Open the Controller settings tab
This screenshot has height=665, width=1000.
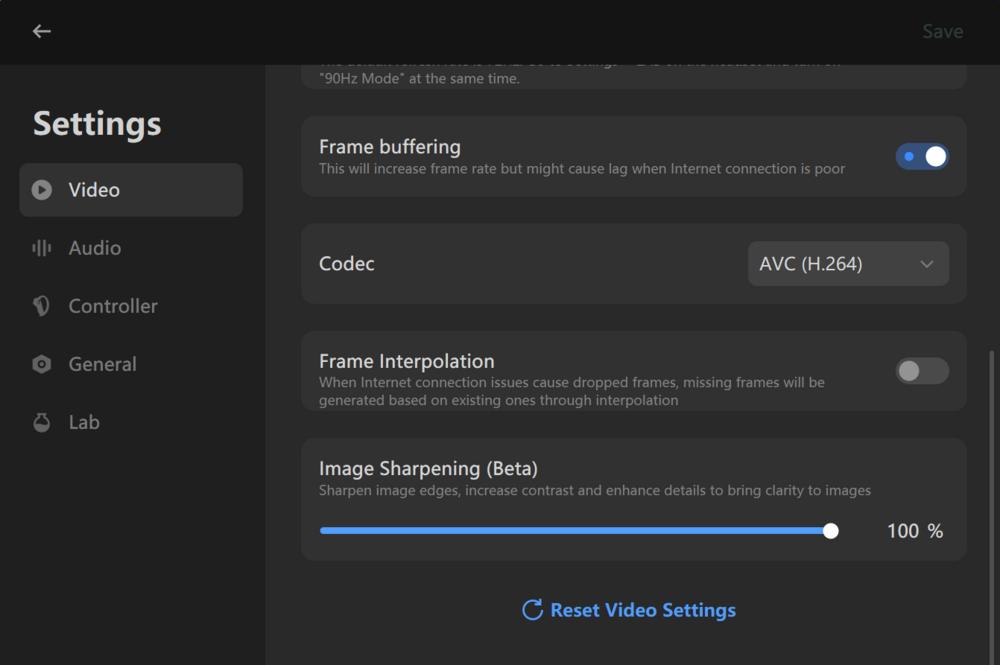tap(112, 306)
